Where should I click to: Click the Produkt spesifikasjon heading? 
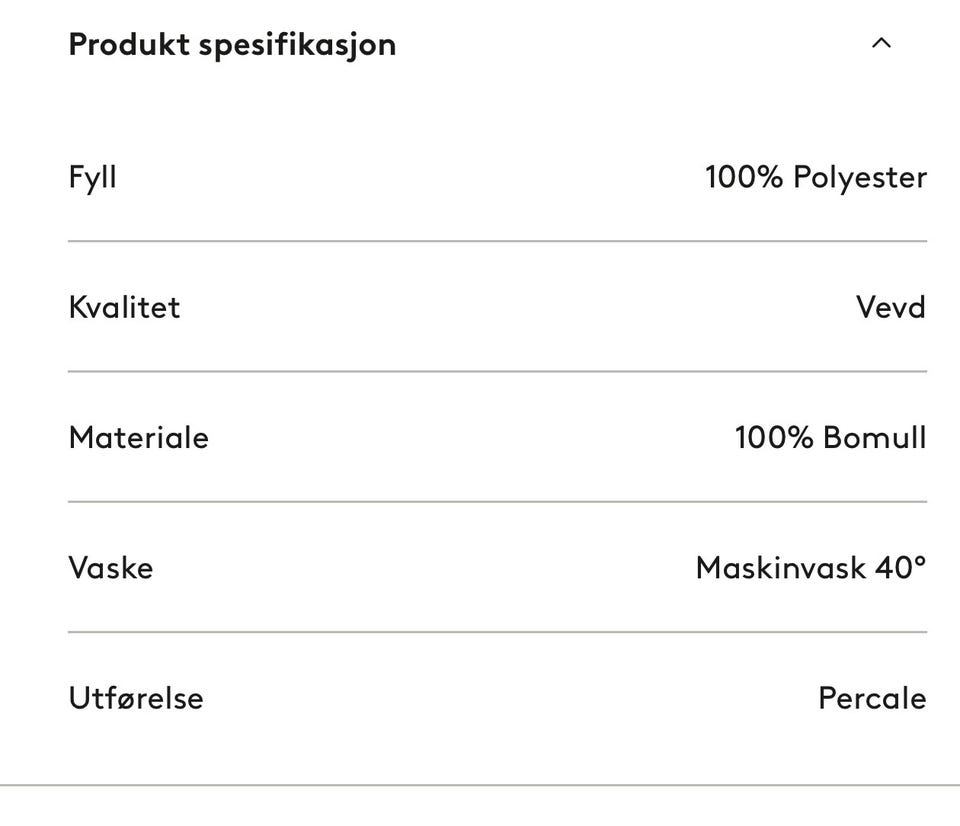(232, 45)
